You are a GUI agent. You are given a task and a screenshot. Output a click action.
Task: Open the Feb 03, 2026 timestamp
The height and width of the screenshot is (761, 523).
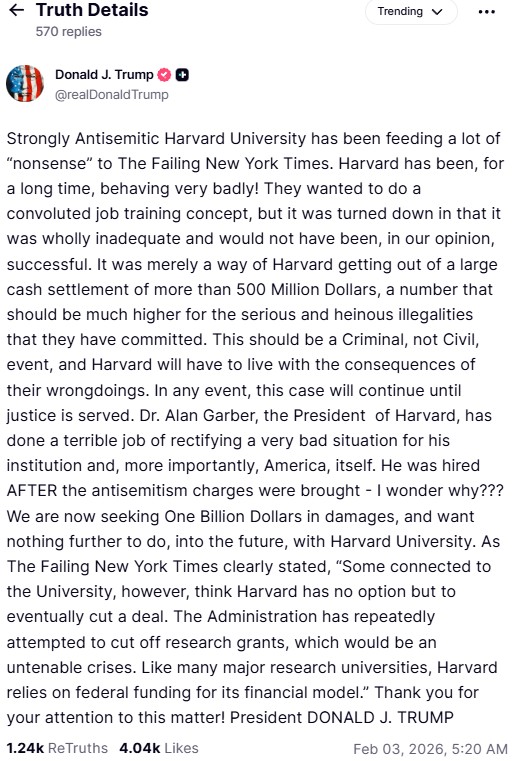[x=430, y=749]
